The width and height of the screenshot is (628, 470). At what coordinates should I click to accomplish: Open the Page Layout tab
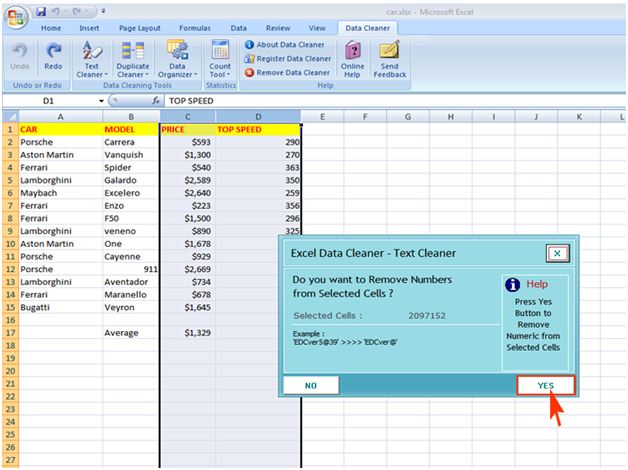pos(139,28)
